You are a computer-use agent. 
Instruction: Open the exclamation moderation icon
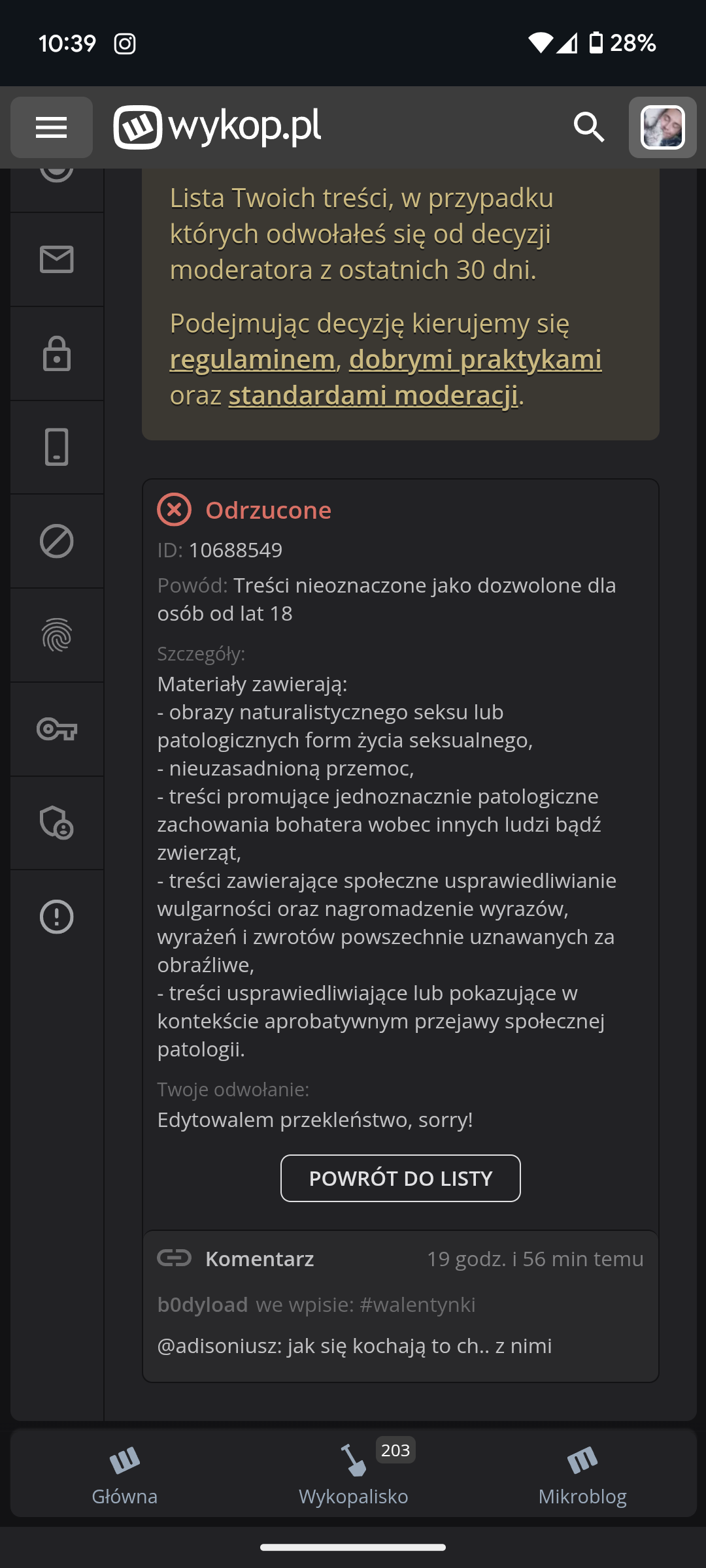57,917
